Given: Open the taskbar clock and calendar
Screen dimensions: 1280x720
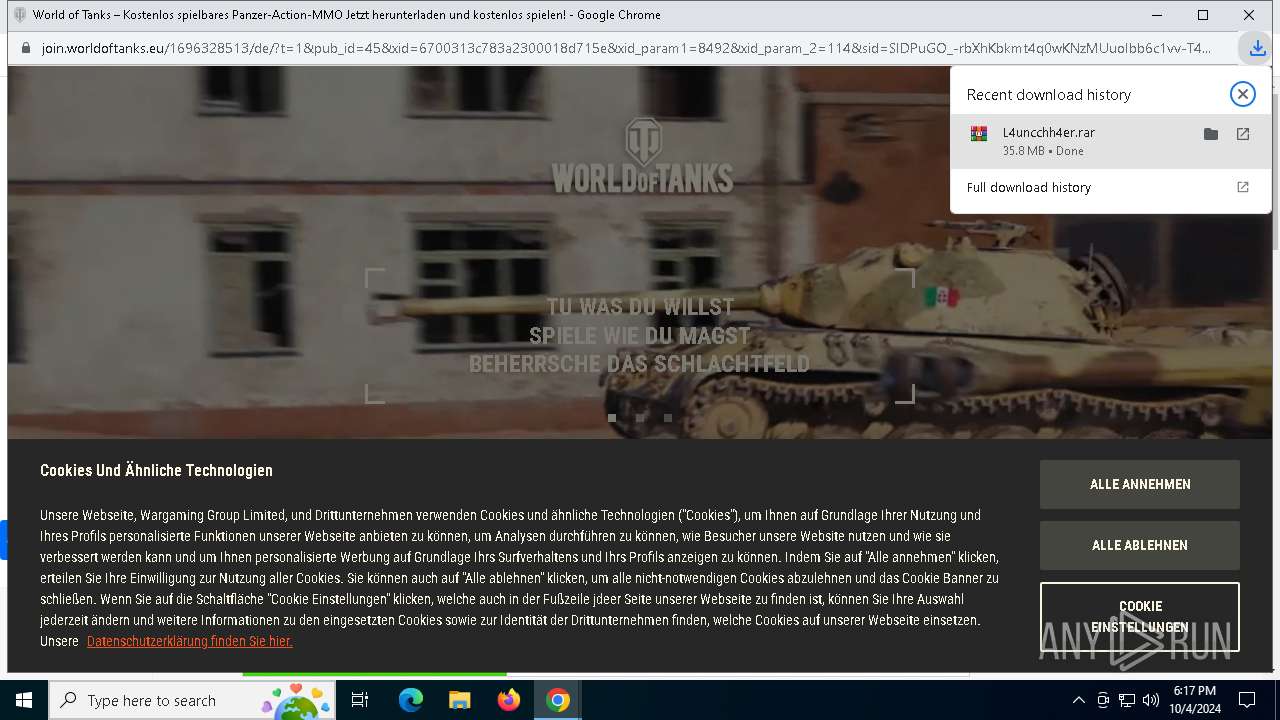Looking at the screenshot, I should tap(1194, 700).
